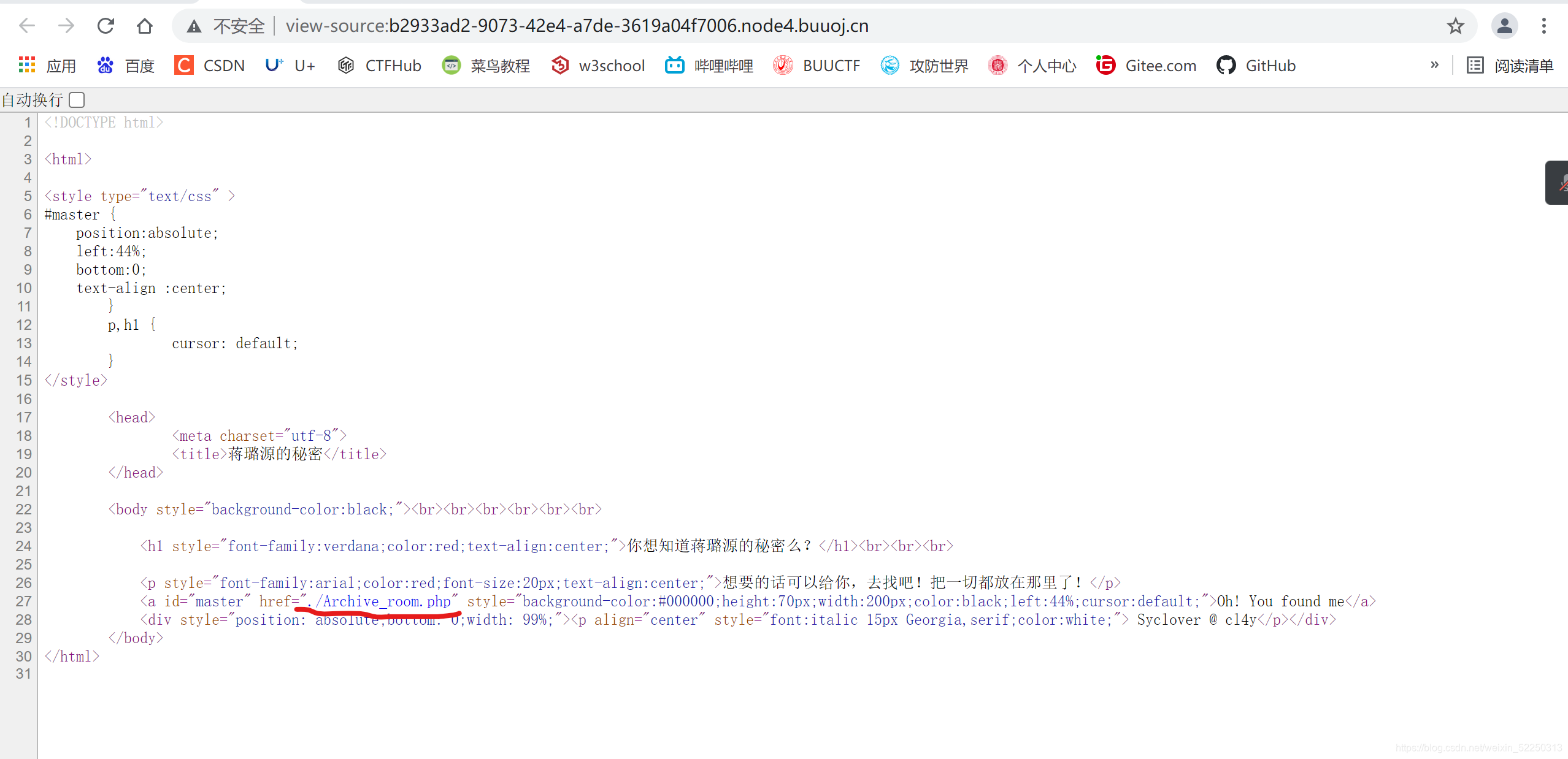Click the title text 蒋璐源的秘密
The height and width of the screenshot is (759, 1568).
click(x=275, y=454)
